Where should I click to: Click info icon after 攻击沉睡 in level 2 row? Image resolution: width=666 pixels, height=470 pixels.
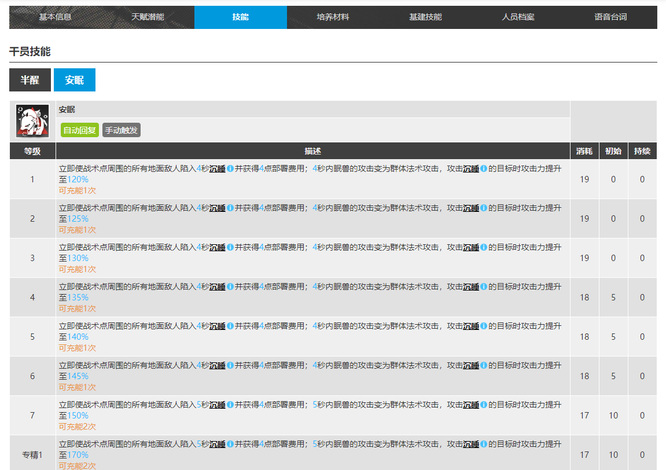point(483,208)
